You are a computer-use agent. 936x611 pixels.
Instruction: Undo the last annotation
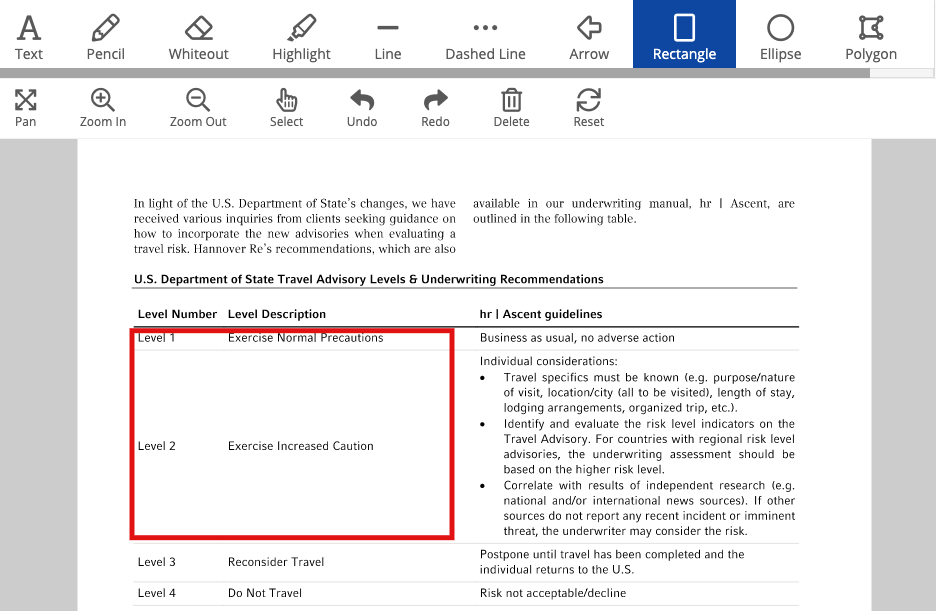(x=361, y=104)
